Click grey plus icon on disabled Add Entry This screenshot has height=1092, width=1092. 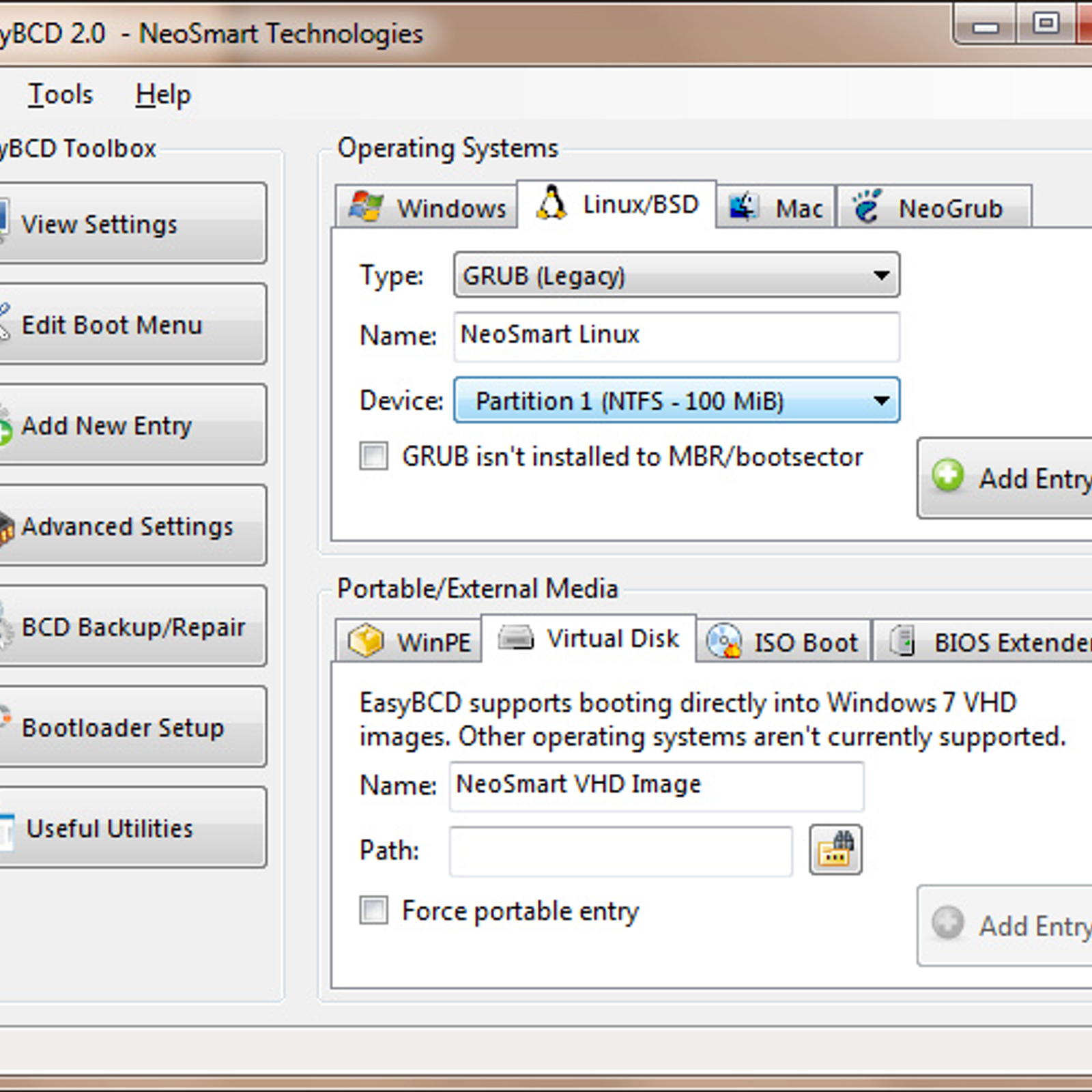tap(948, 923)
